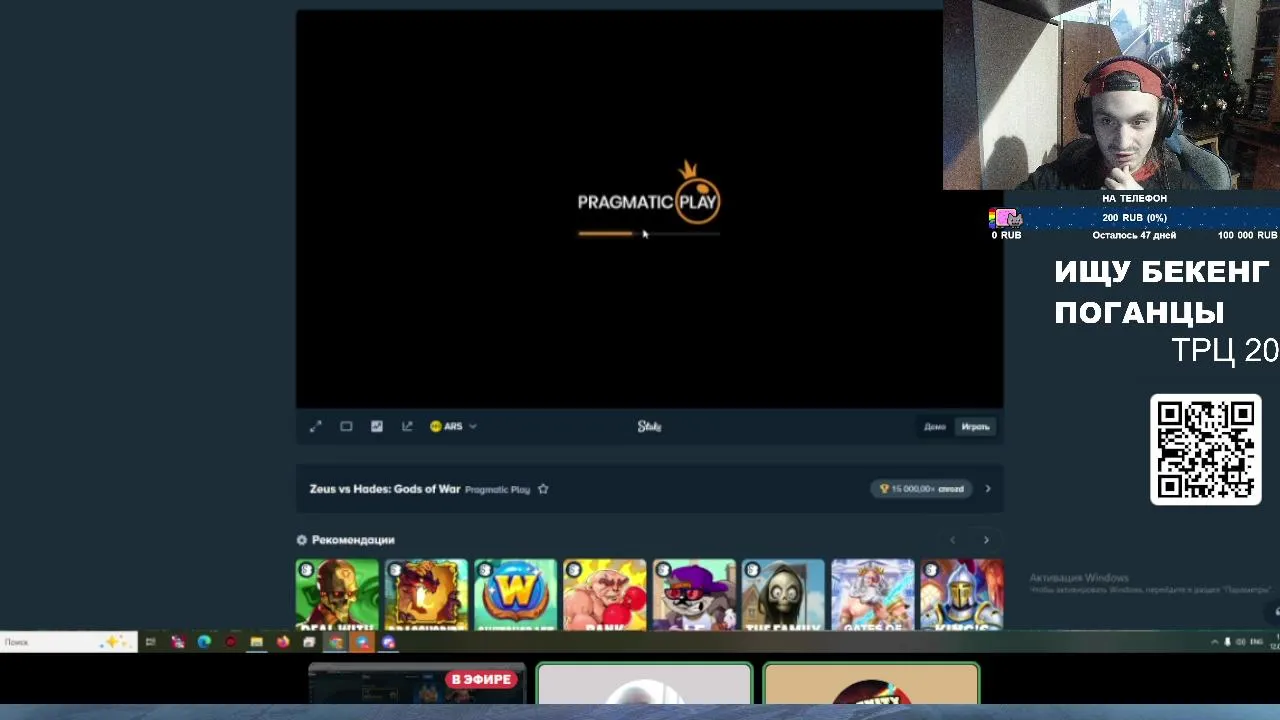Screen dimensions: 1280x720
Task: Open Task View on the taskbar
Action: tap(150, 642)
